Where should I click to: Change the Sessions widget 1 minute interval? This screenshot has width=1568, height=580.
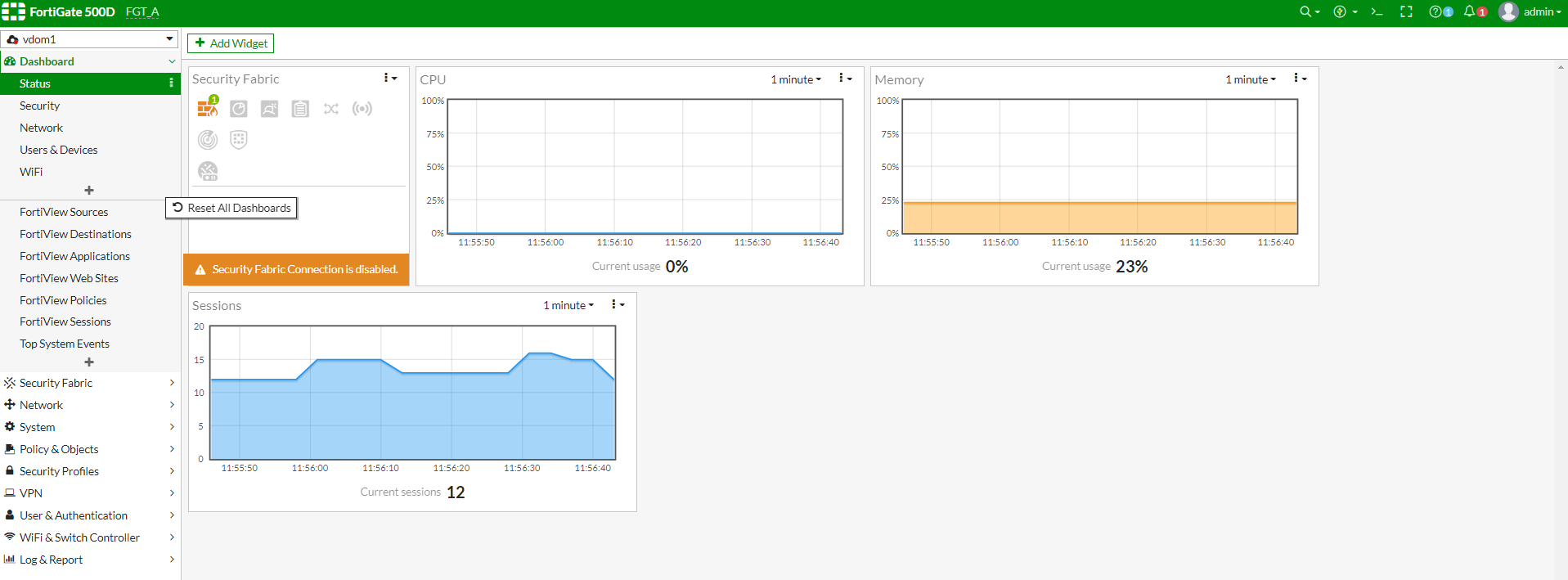coord(568,305)
